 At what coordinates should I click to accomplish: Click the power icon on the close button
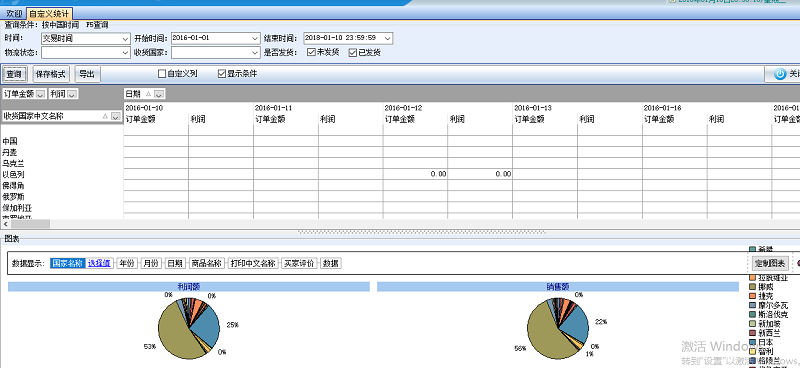coord(780,74)
